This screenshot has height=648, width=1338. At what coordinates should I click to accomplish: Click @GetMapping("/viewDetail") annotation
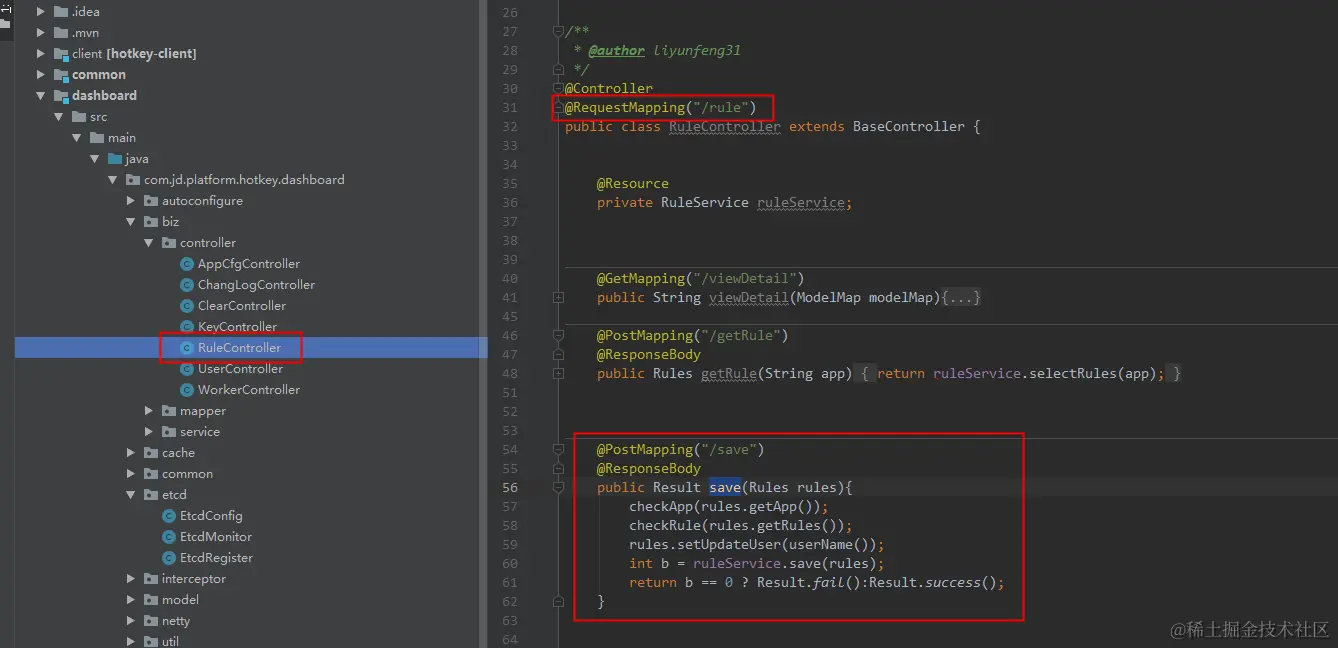click(x=701, y=279)
